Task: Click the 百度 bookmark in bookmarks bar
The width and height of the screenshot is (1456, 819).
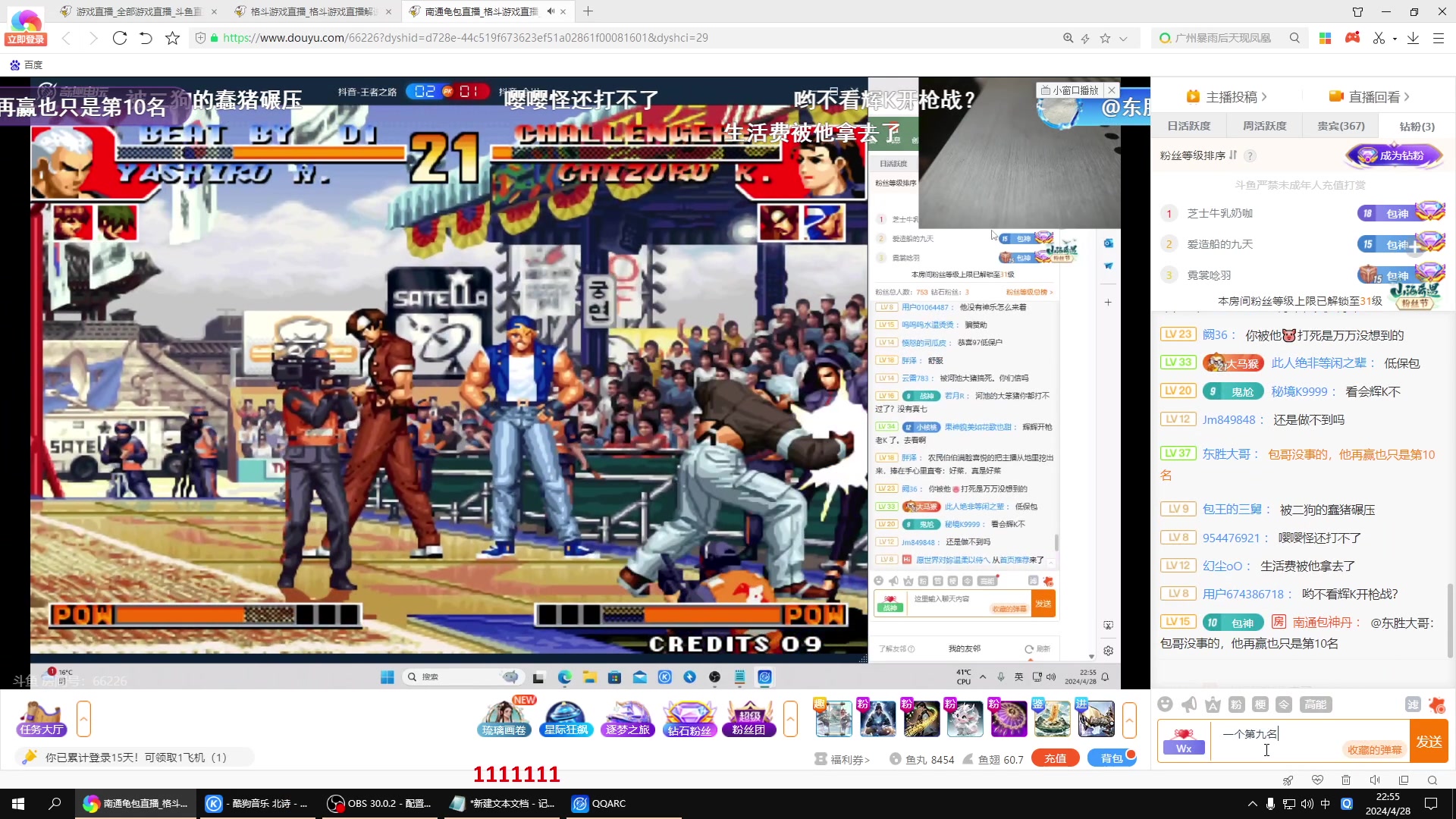Action: (x=27, y=65)
